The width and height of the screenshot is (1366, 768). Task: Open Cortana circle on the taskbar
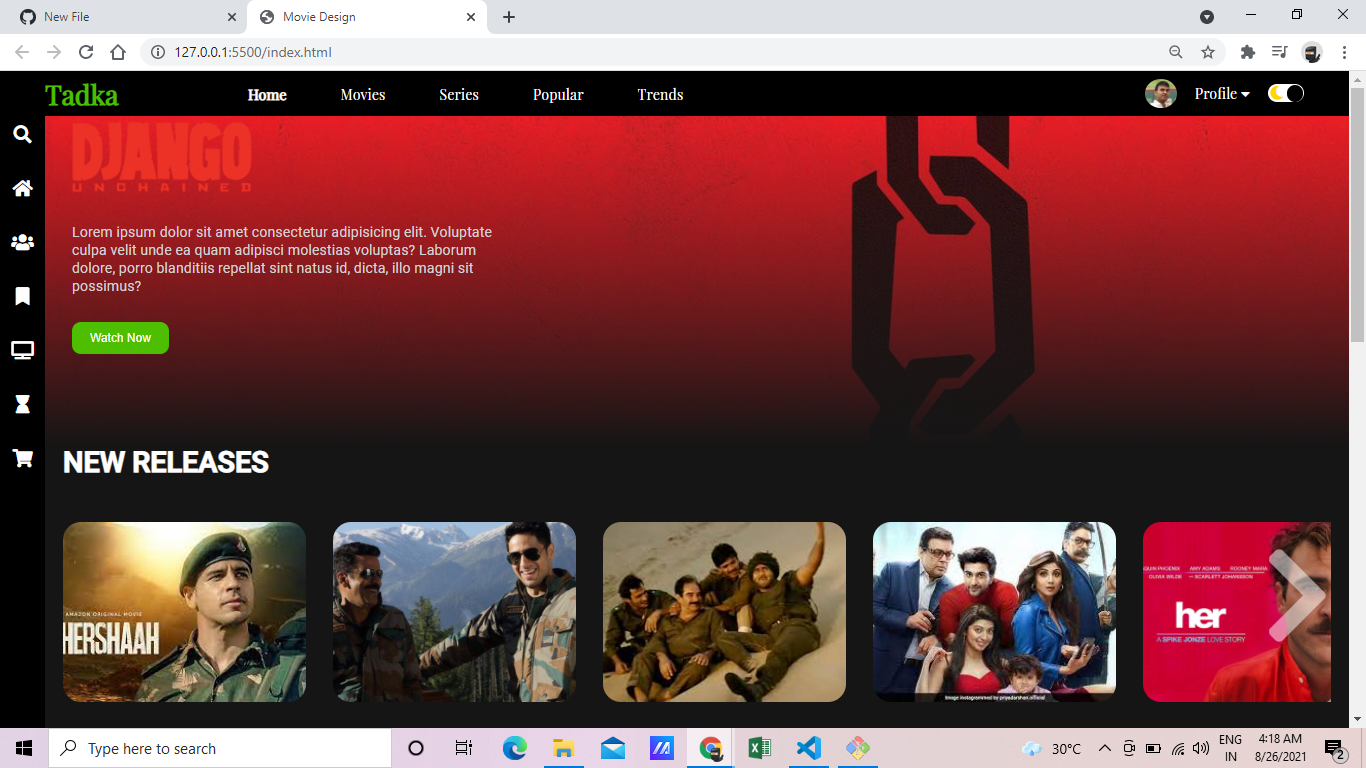tap(416, 748)
